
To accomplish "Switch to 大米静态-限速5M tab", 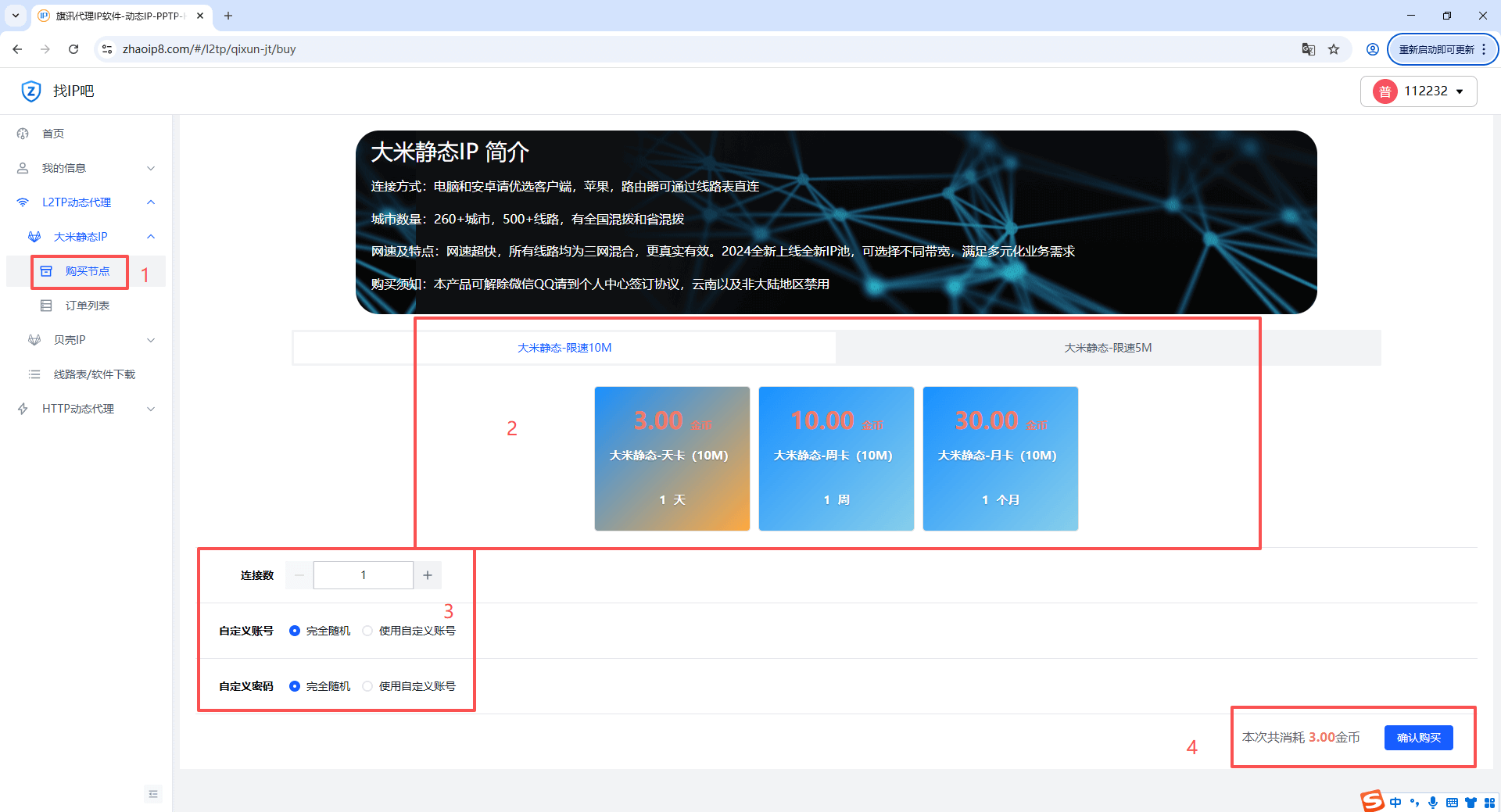I will (x=1108, y=348).
